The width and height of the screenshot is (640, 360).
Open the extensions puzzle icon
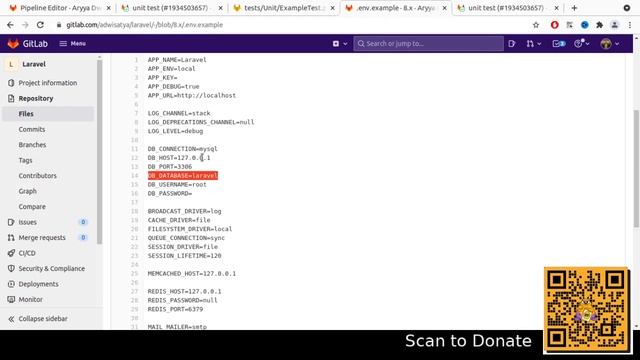pyautogui.click(x=600, y=25)
